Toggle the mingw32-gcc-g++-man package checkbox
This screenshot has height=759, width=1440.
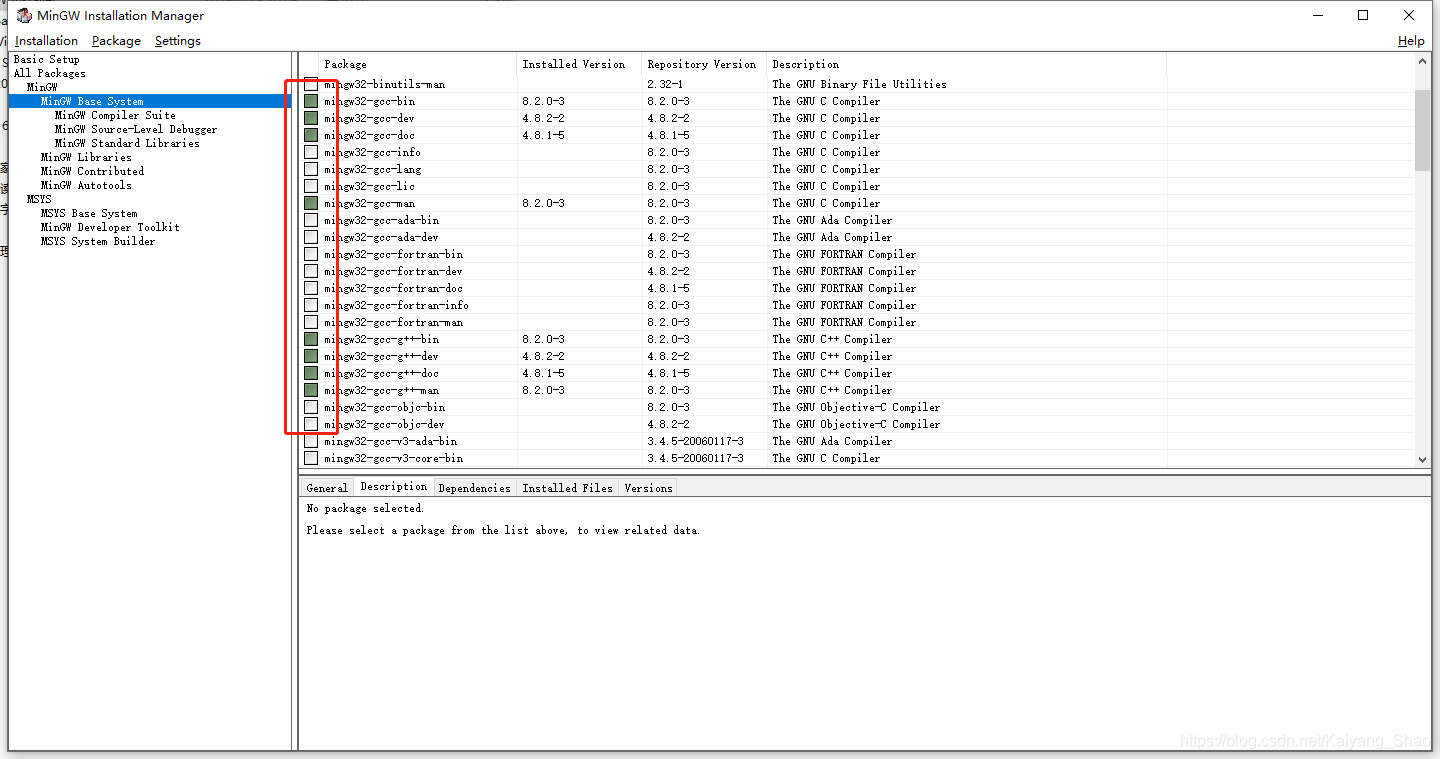[311, 390]
